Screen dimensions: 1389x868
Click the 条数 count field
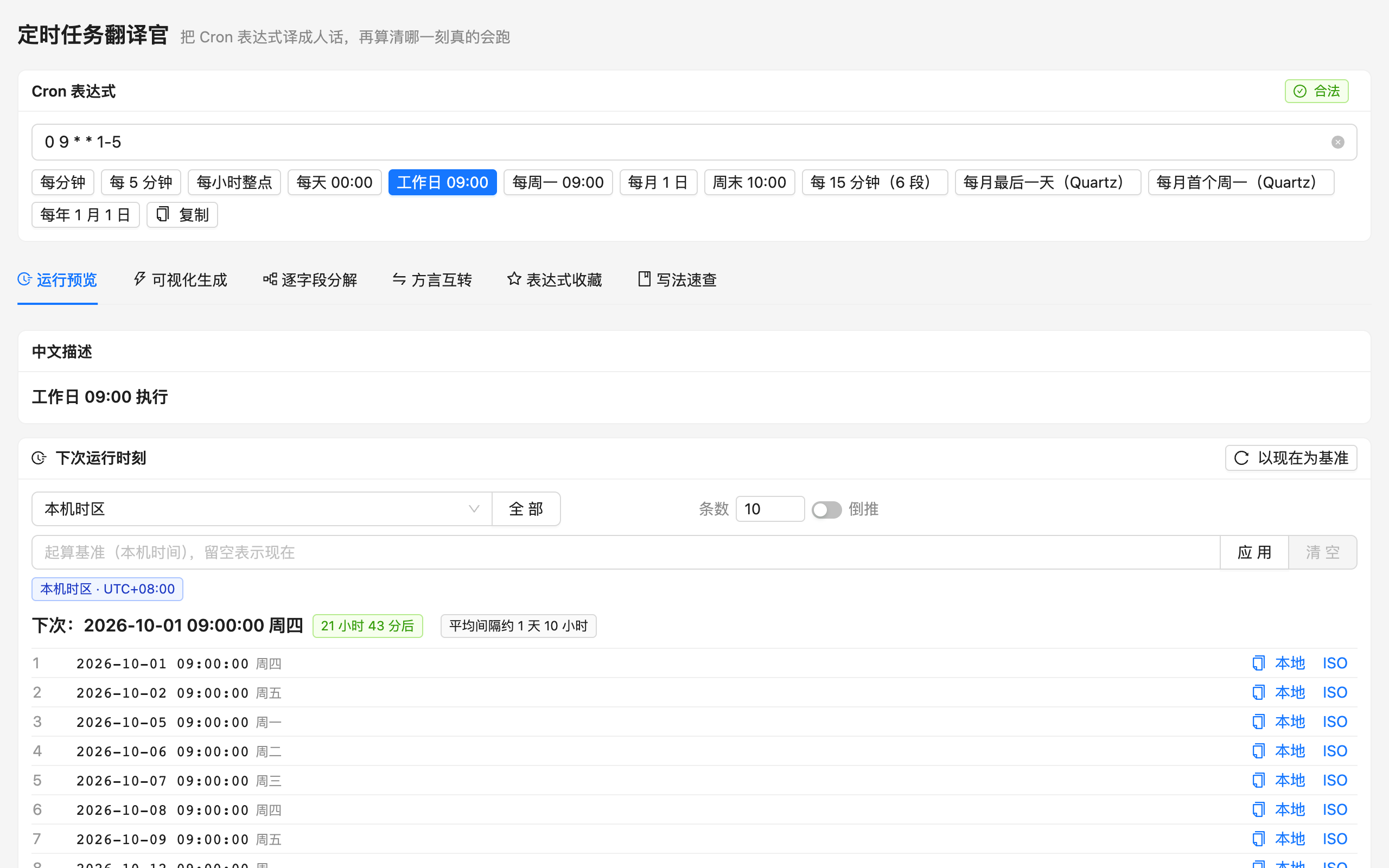[x=770, y=509]
